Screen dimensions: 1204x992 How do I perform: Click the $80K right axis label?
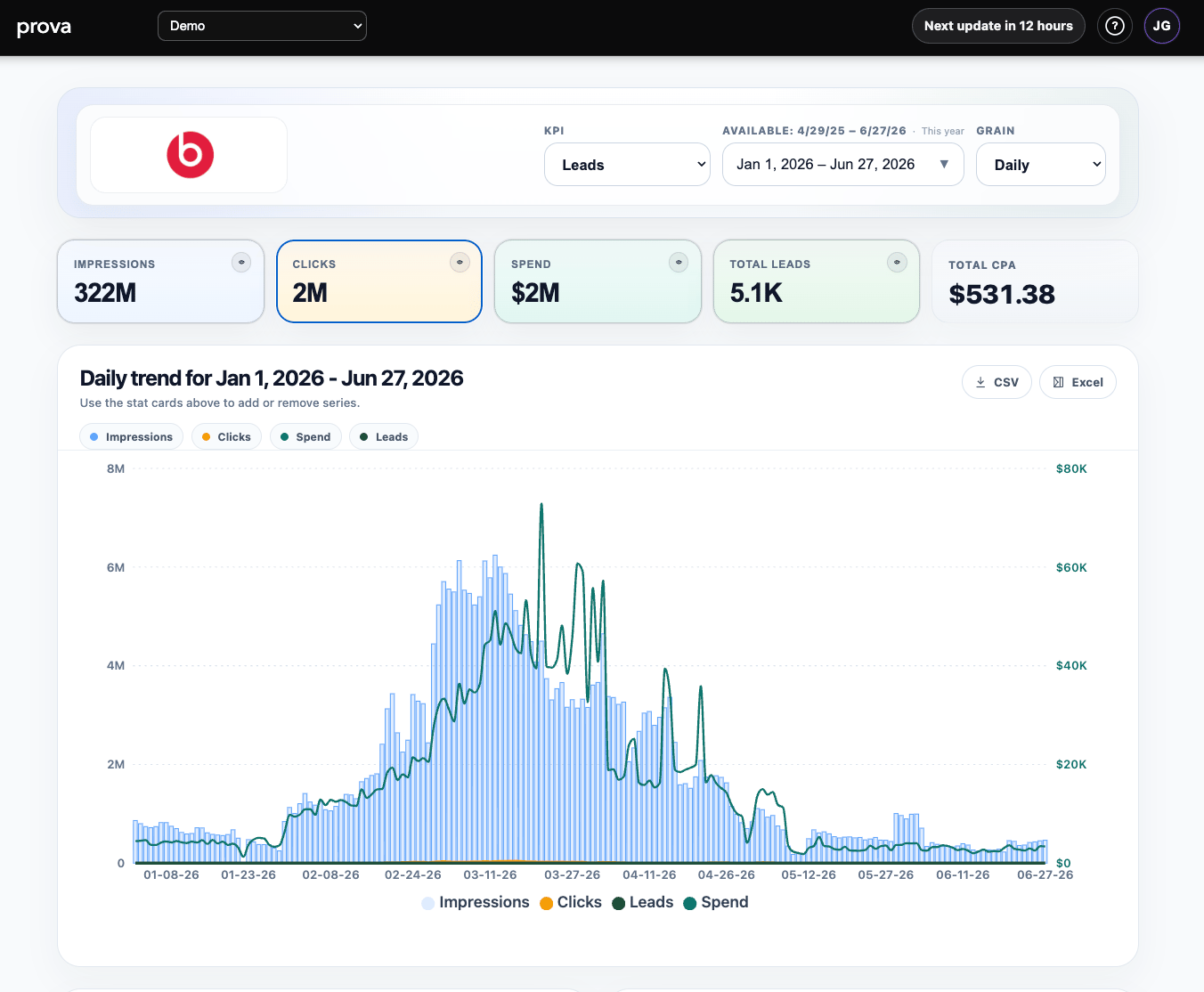point(1071,469)
